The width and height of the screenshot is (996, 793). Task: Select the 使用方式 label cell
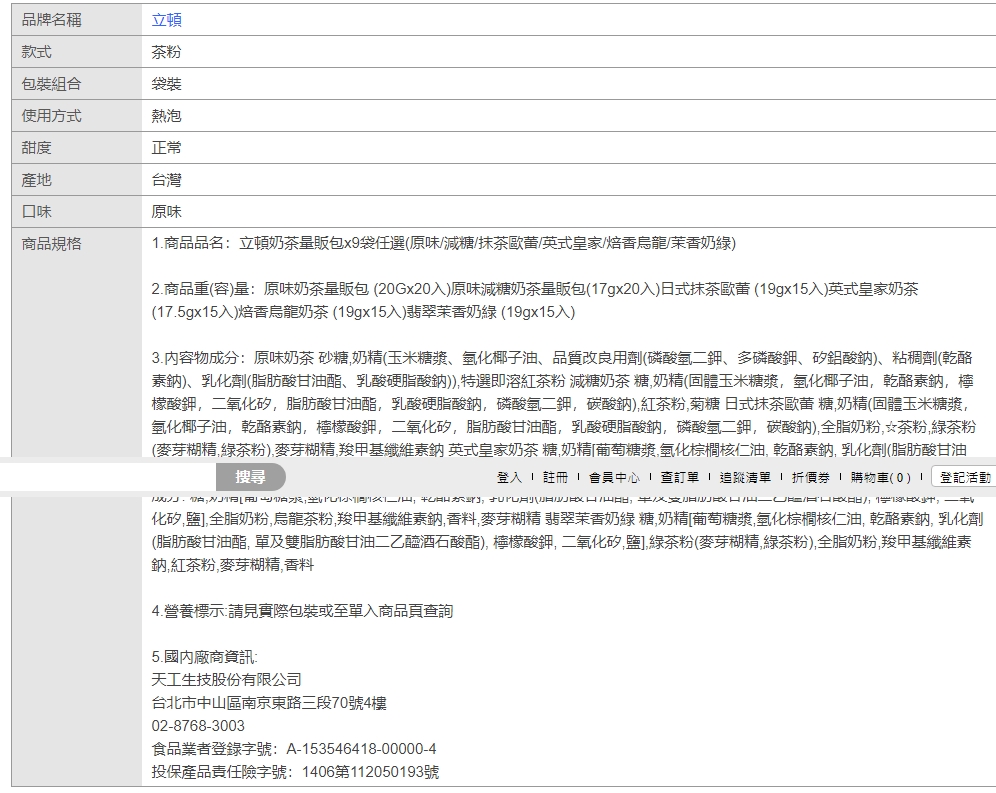[x=77, y=116]
